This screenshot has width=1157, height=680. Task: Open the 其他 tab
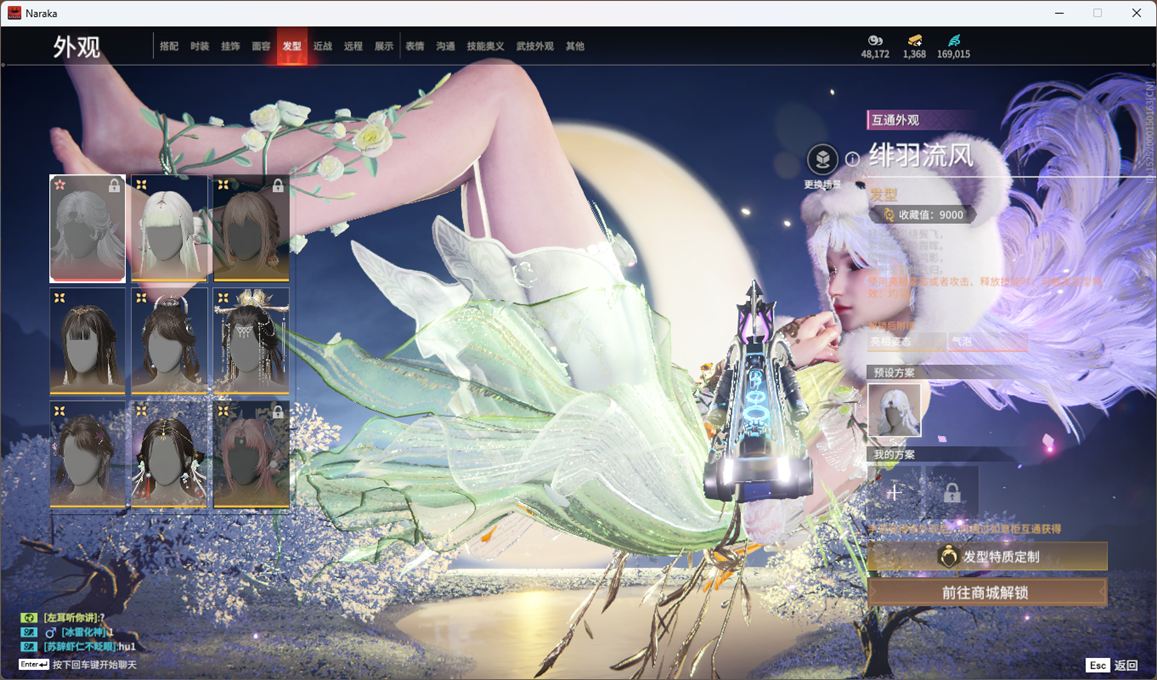point(575,46)
